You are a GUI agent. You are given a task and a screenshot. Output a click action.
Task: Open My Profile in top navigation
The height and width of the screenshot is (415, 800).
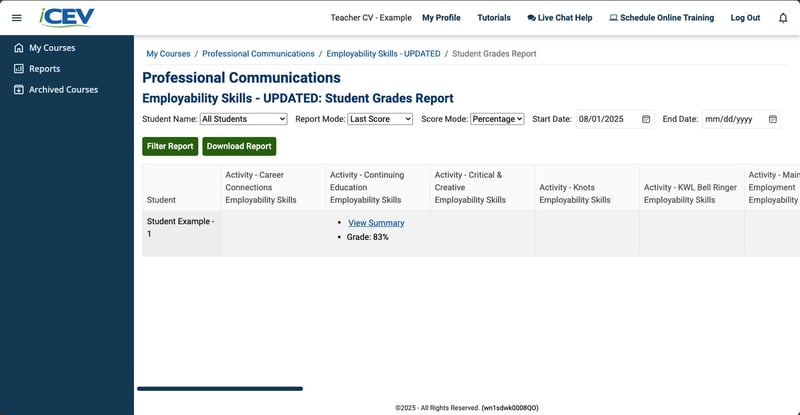coord(441,18)
